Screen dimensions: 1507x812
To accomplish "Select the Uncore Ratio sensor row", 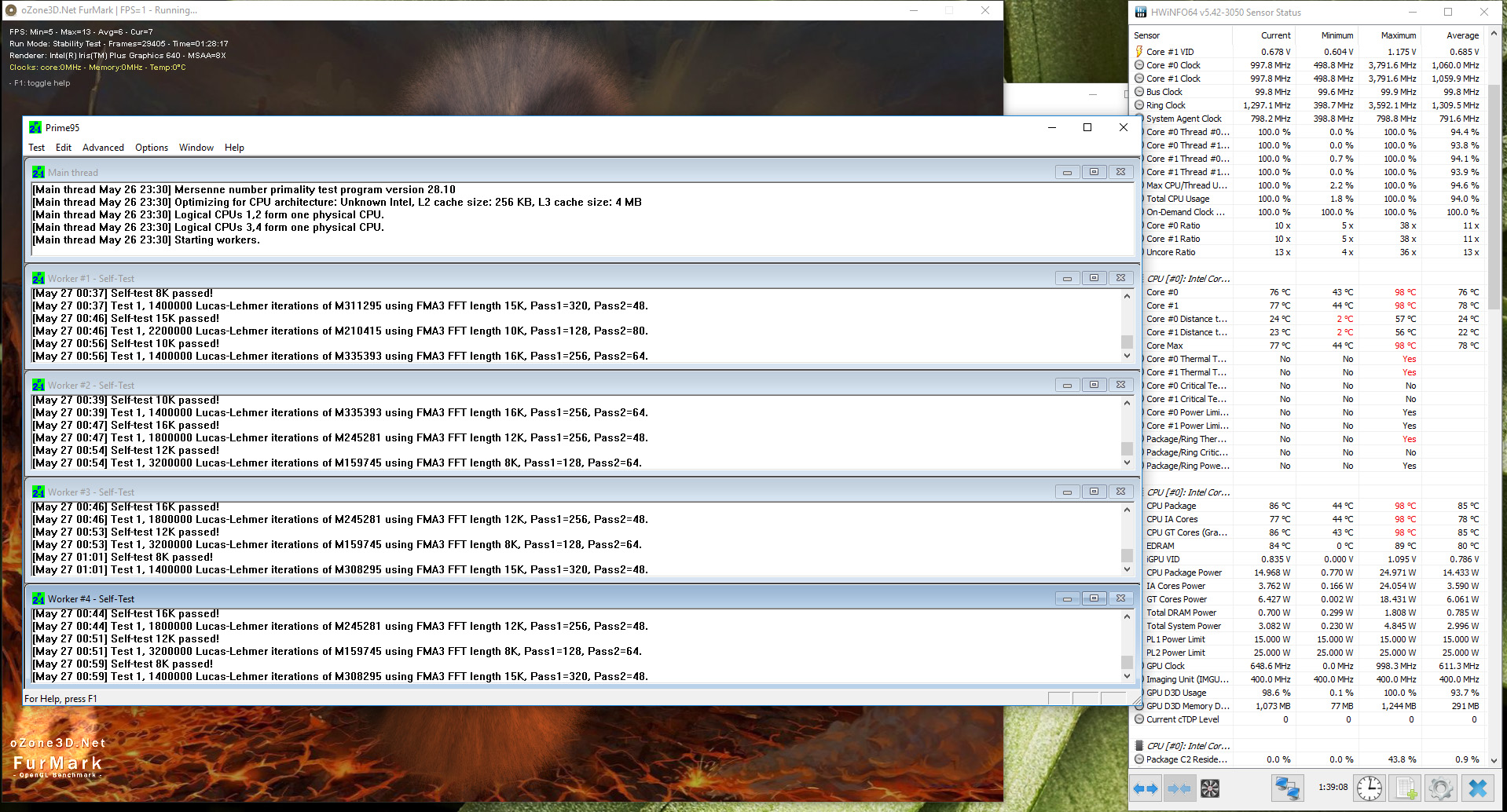I will point(1308,252).
